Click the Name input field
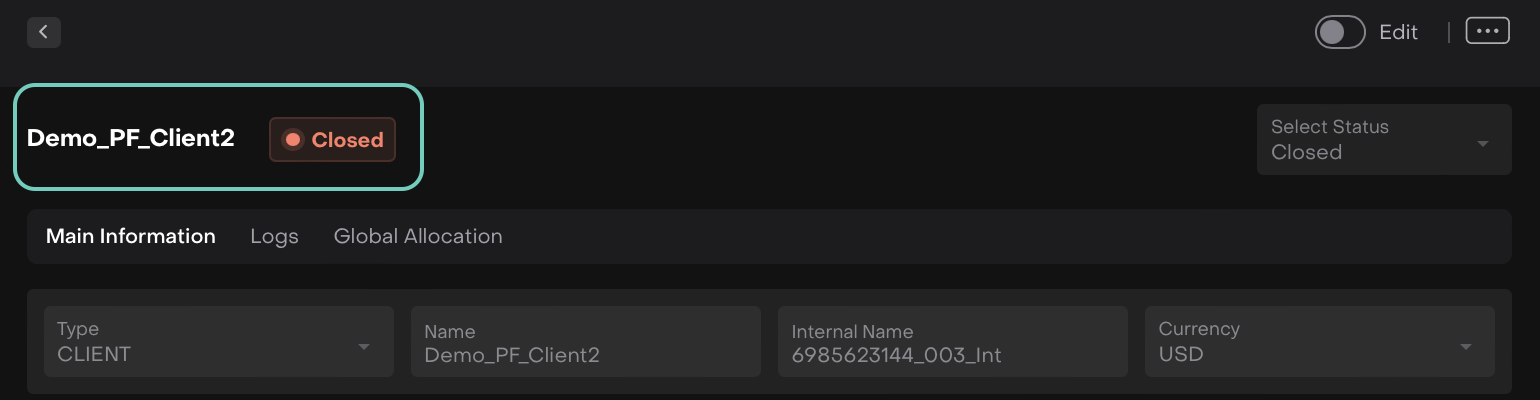The height and width of the screenshot is (400, 1540). 585,342
